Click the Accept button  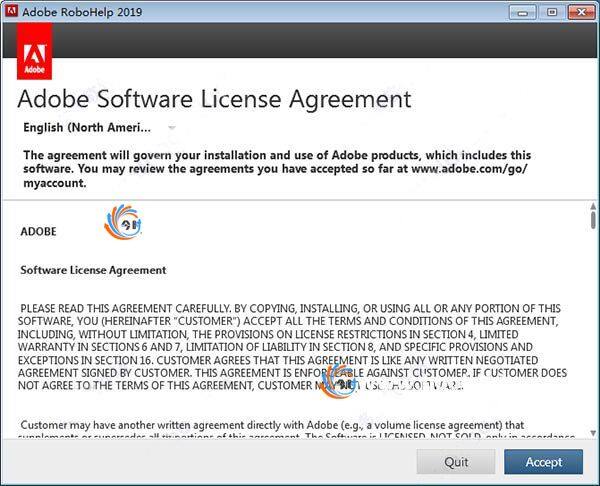coord(543,462)
